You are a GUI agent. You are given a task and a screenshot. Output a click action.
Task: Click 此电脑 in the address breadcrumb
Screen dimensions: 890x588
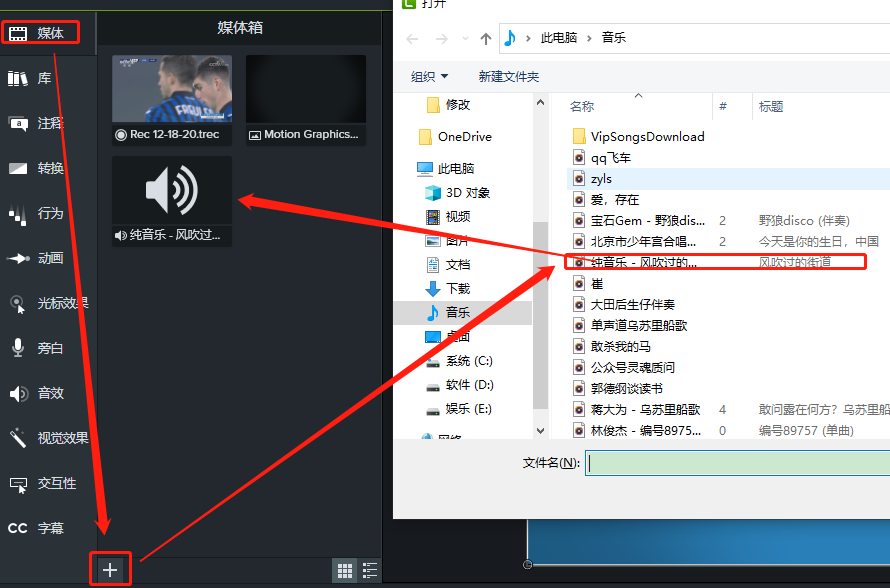coord(559,37)
